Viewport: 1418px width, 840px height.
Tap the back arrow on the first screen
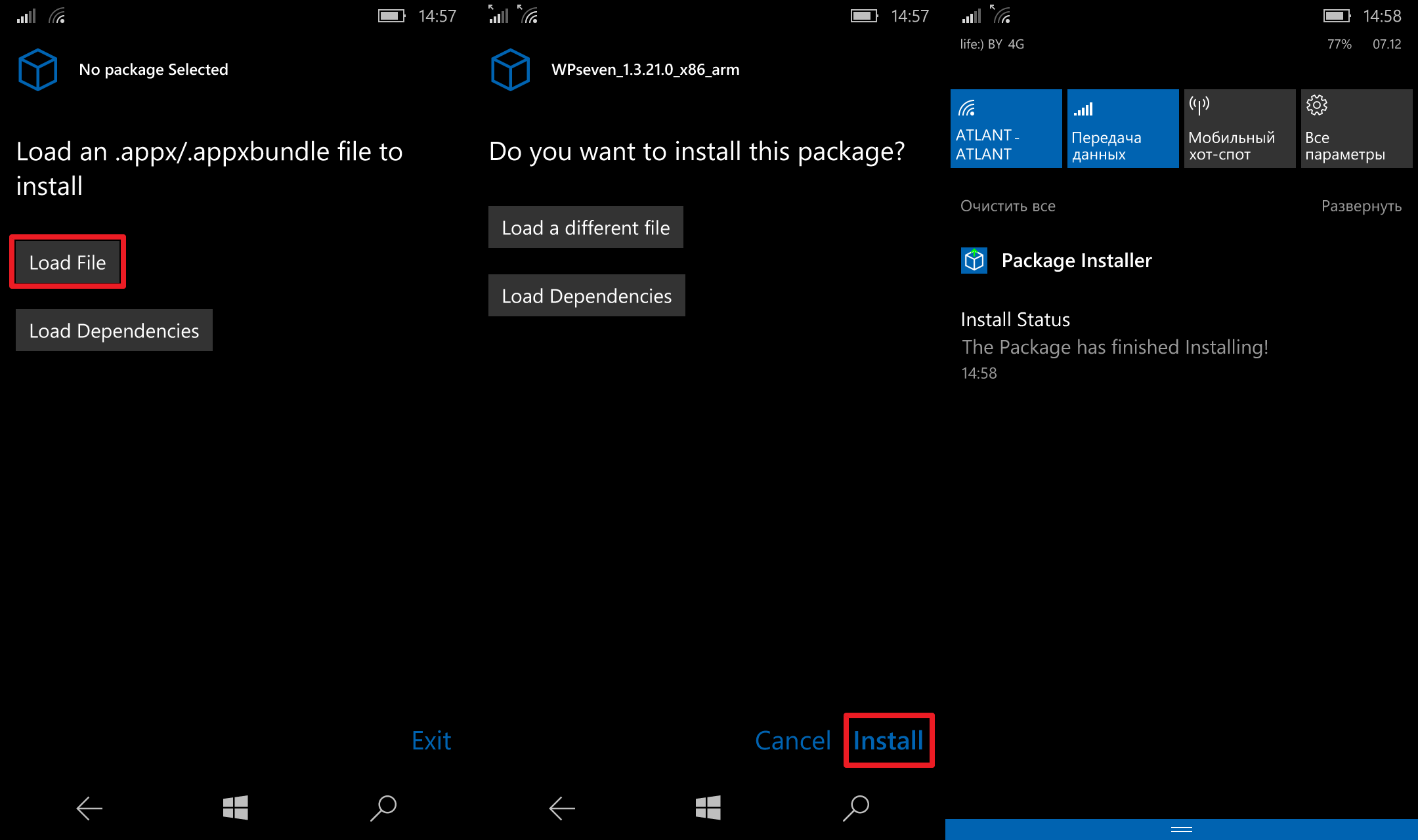click(x=89, y=808)
